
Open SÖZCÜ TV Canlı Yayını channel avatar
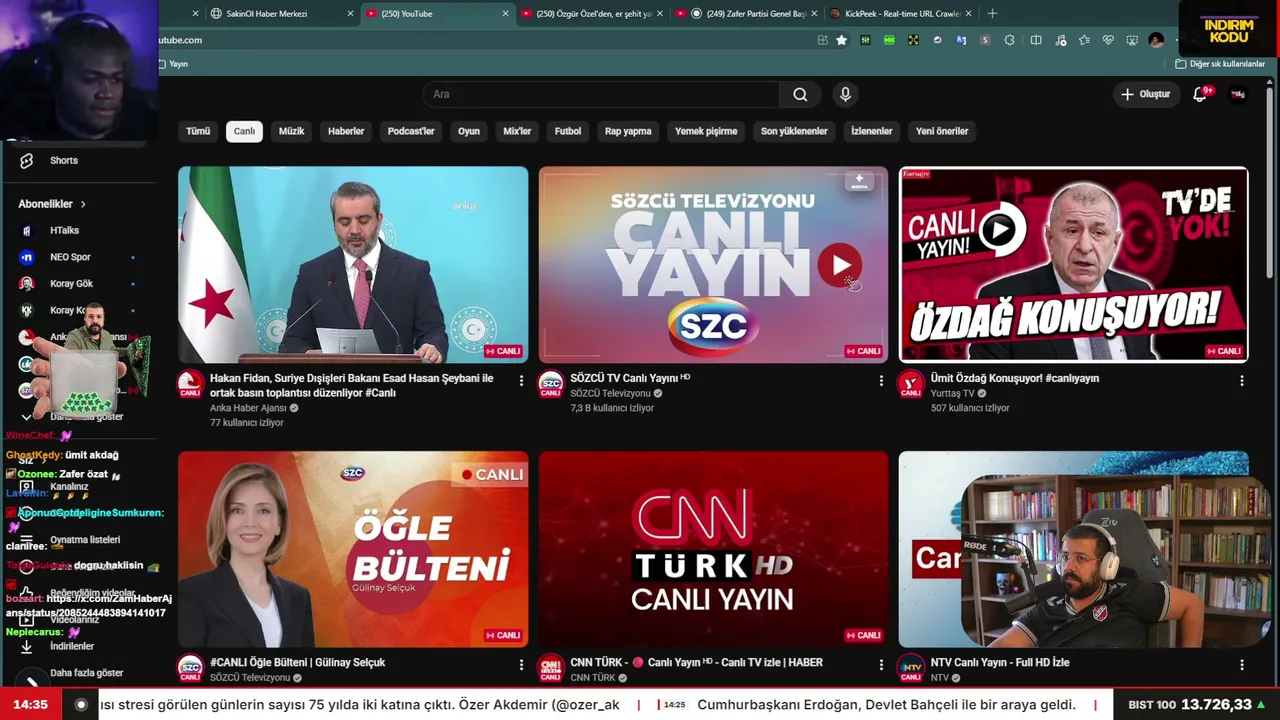pyautogui.click(x=551, y=384)
